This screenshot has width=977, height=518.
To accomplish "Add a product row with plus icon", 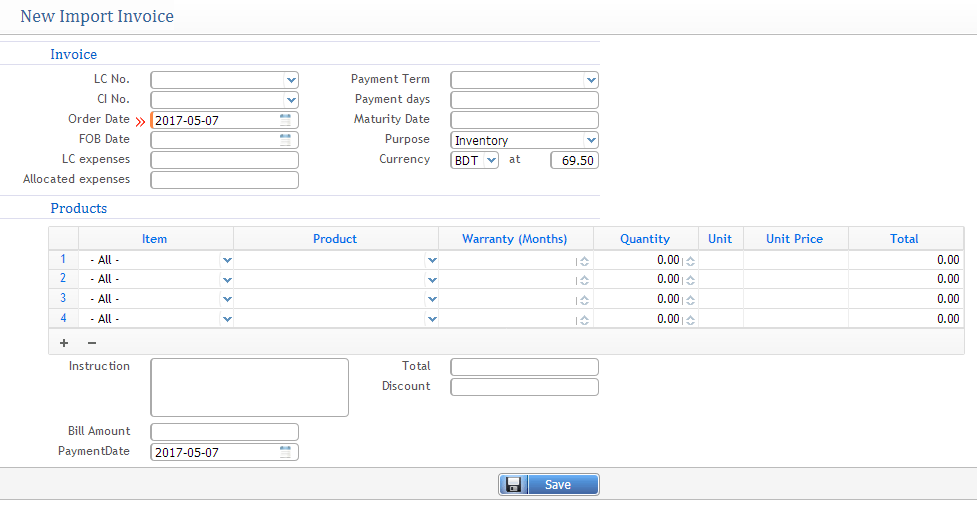I will (x=64, y=343).
